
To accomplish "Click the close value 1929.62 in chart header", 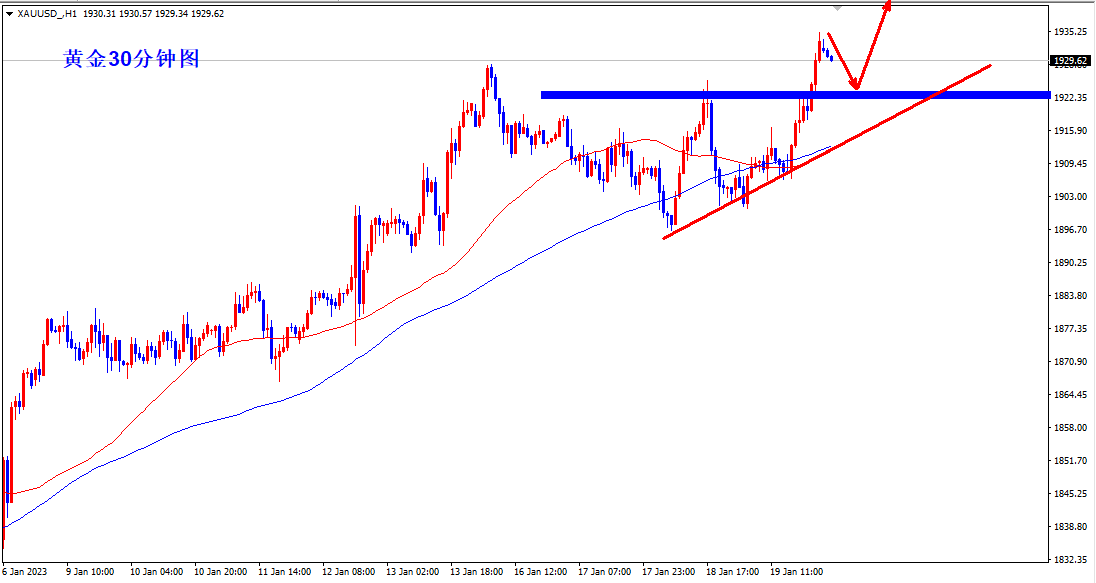I will pyautogui.click(x=208, y=13).
